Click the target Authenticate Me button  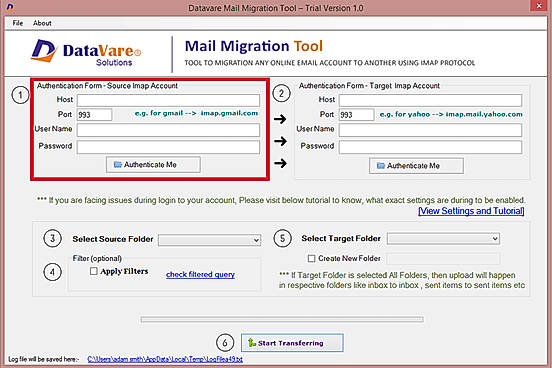tap(416, 166)
